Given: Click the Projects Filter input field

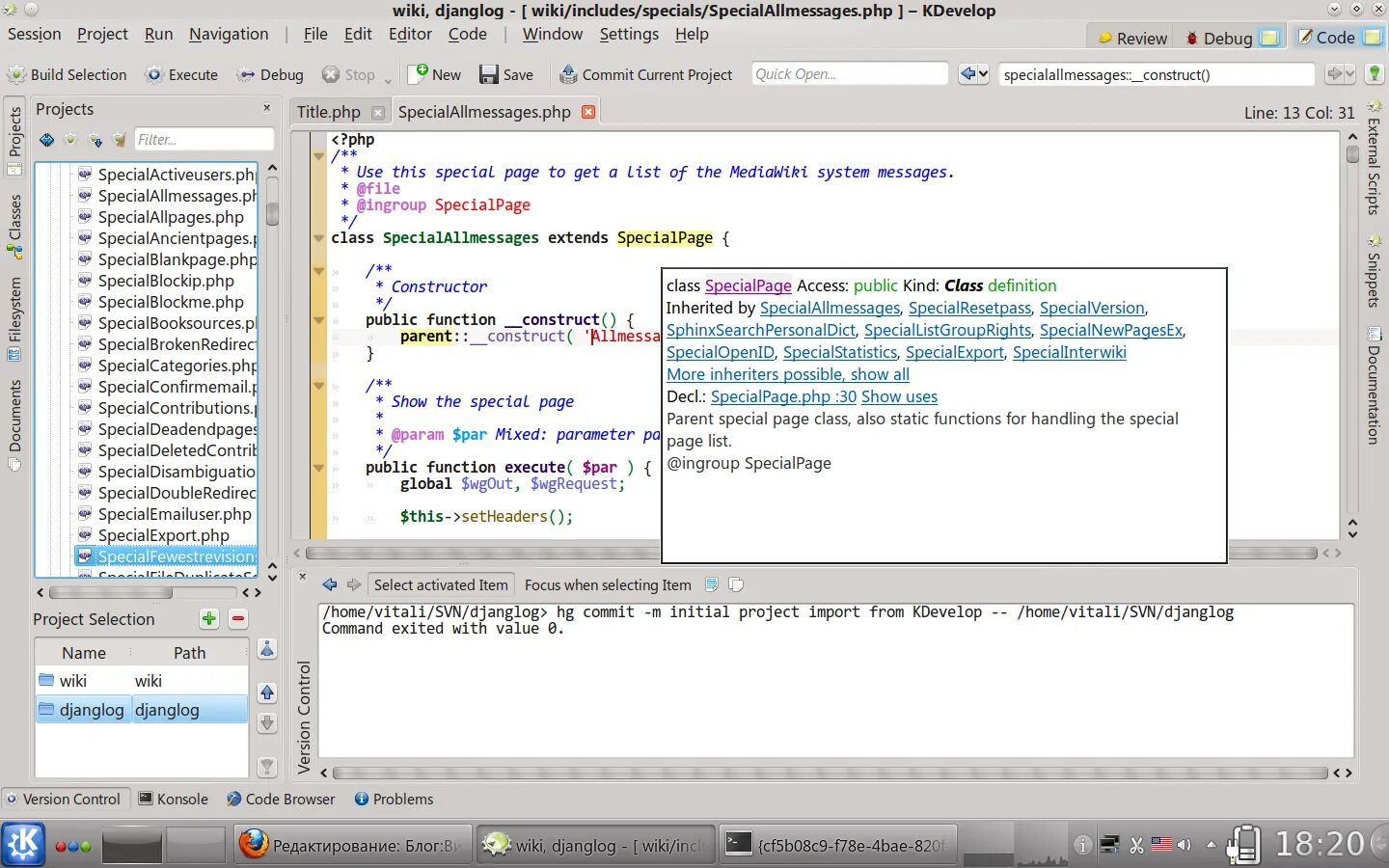Looking at the screenshot, I should [204, 140].
